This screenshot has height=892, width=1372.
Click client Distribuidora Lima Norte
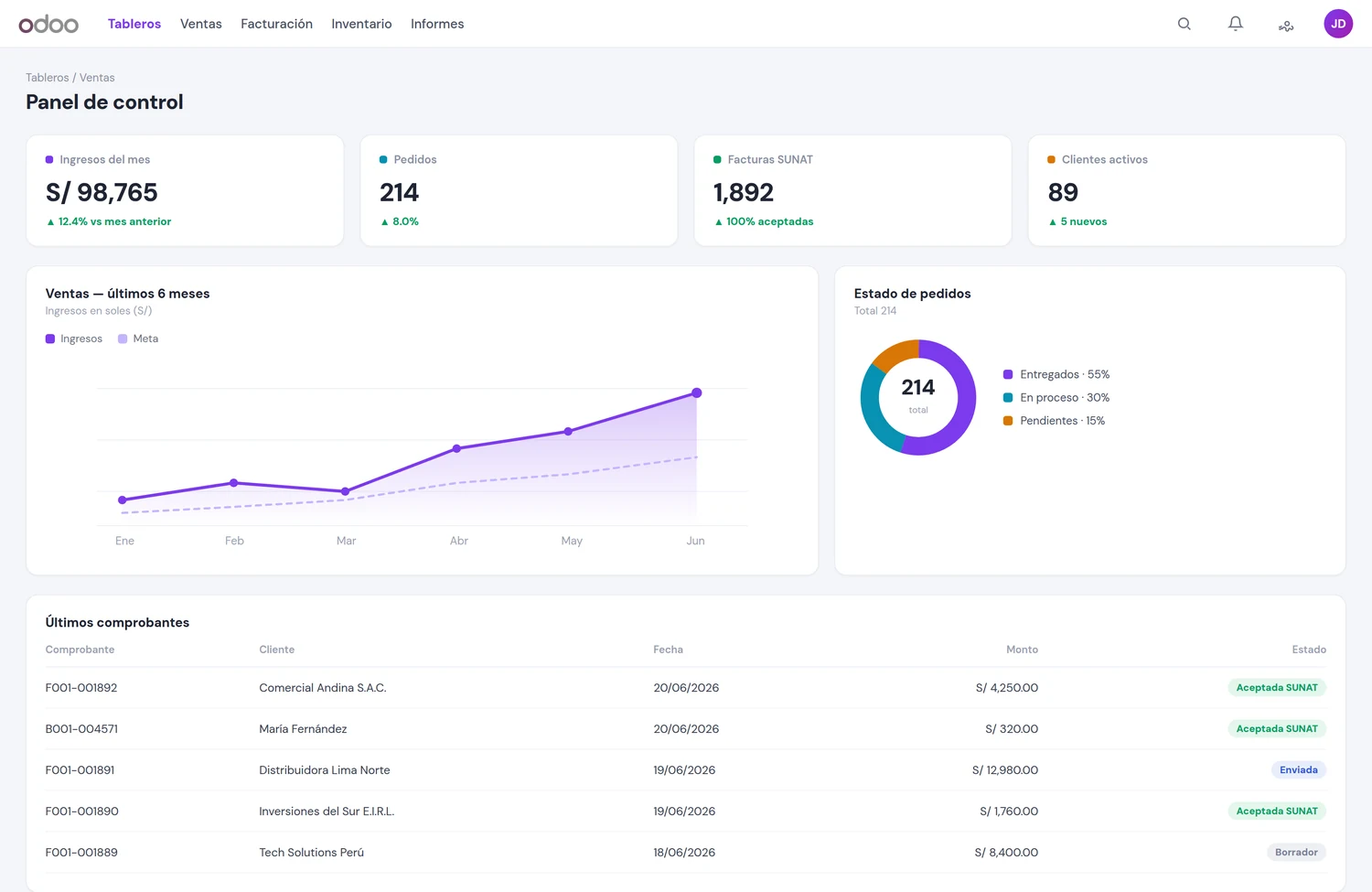click(x=325, y=770)
